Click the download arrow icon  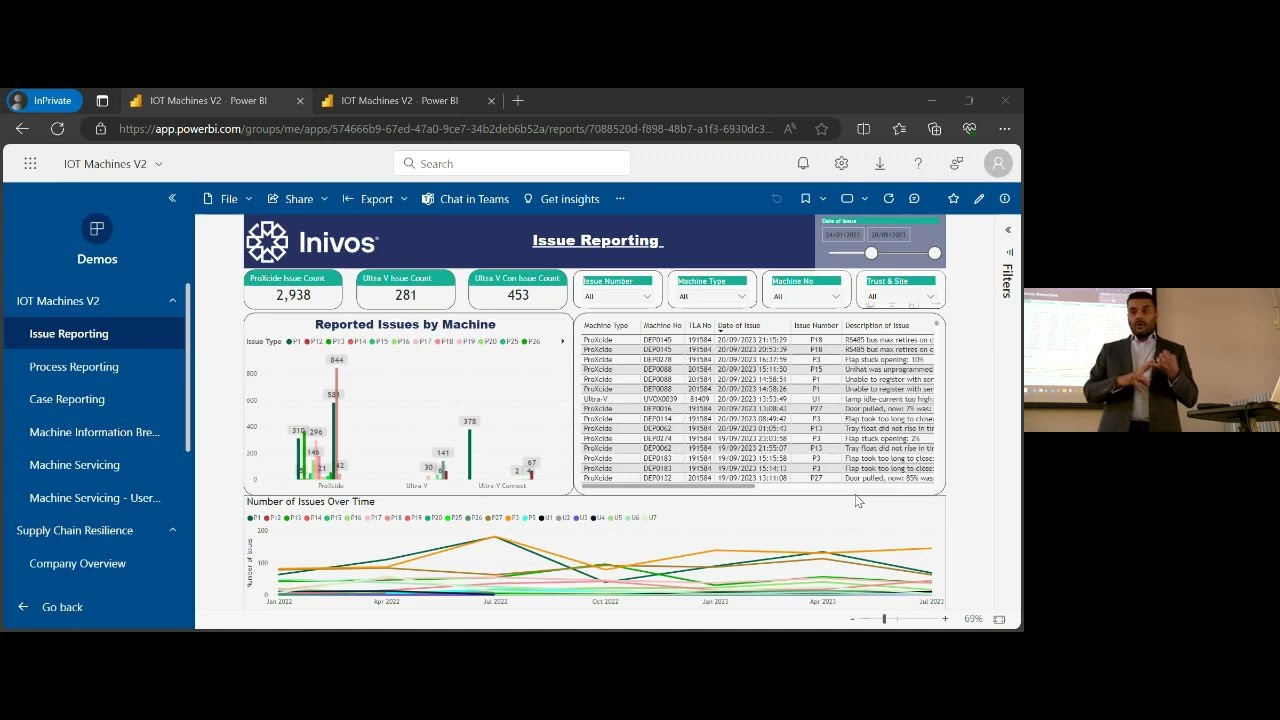click(x=880, y=164)
